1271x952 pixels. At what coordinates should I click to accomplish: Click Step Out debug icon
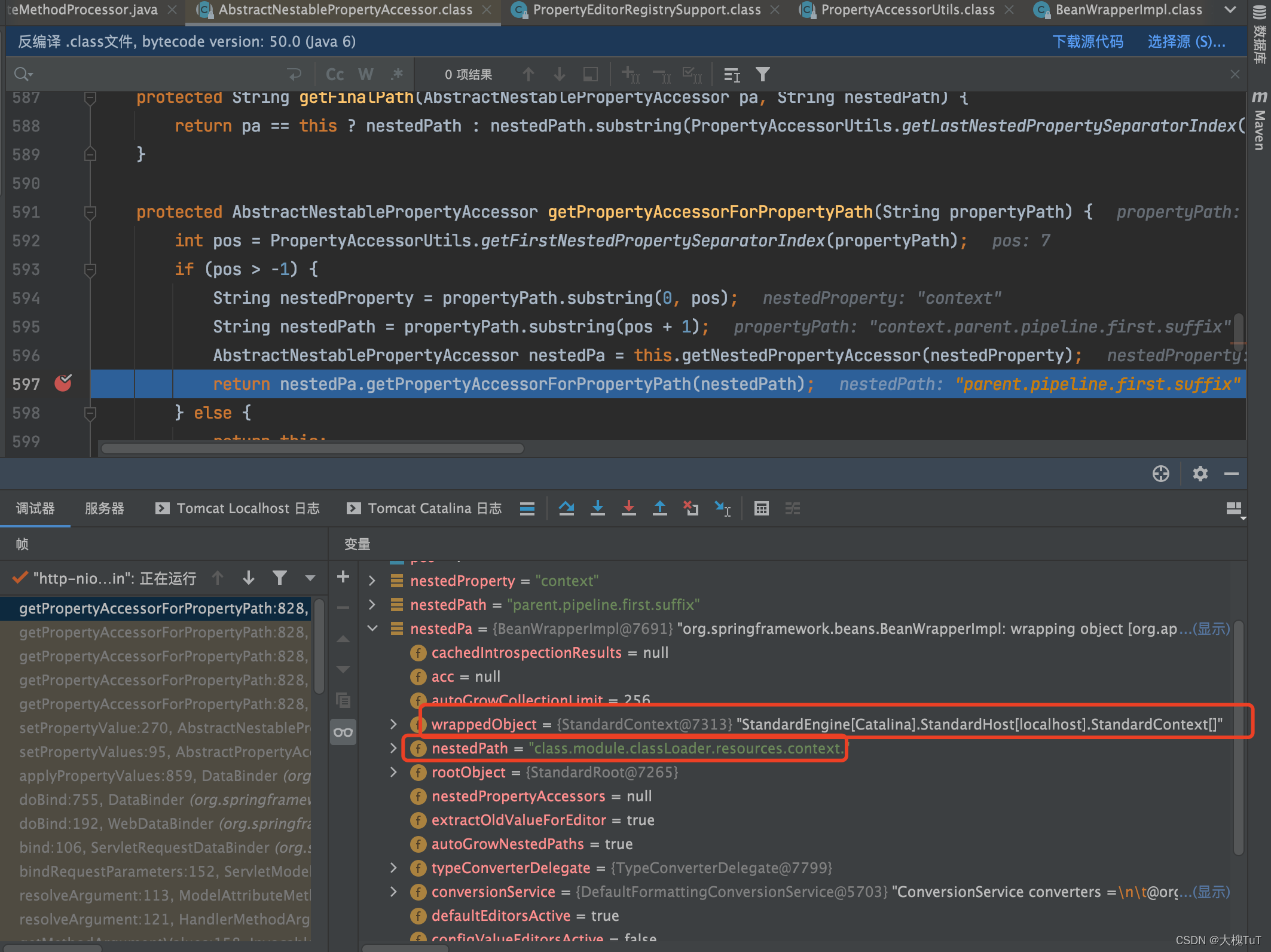pyautogui.click(x=659, y=508)
